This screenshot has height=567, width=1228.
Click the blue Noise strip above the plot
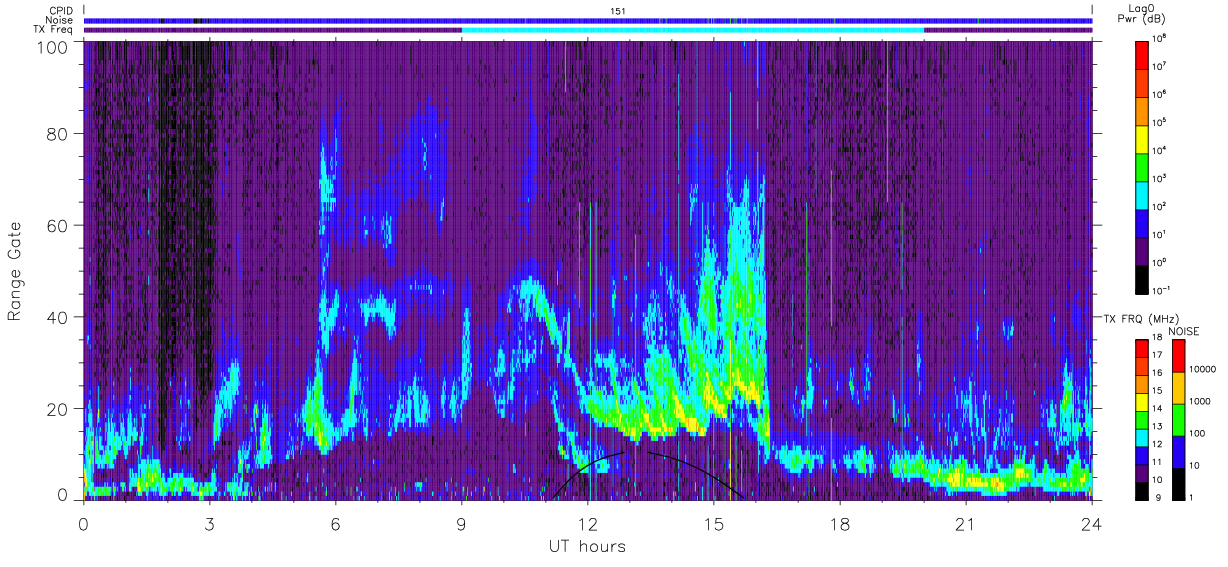588,20
